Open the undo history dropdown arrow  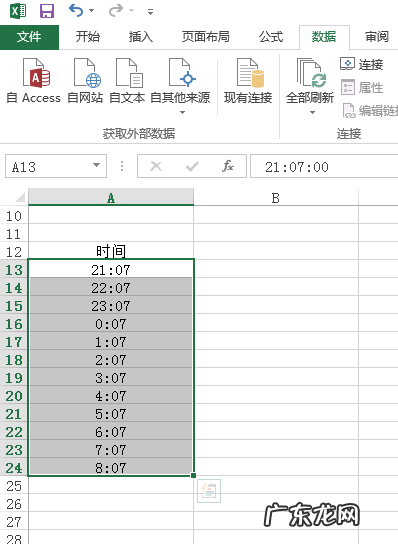point(92,11)
